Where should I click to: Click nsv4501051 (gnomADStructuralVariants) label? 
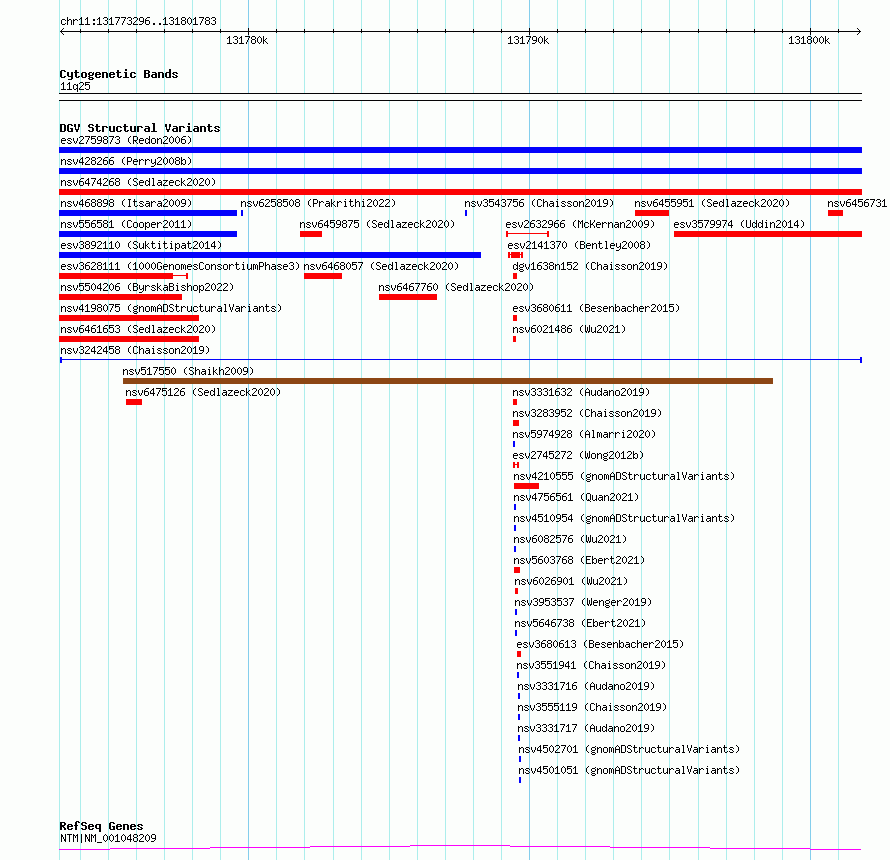pyautogui.click(x=629, y=770)
